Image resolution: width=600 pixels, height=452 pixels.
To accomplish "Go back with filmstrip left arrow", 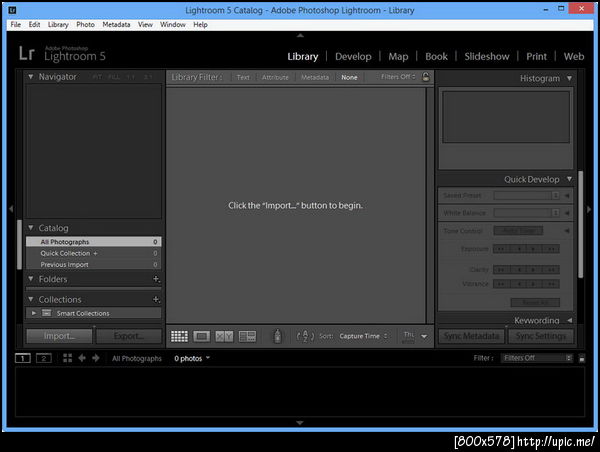I will coord(82,358).
